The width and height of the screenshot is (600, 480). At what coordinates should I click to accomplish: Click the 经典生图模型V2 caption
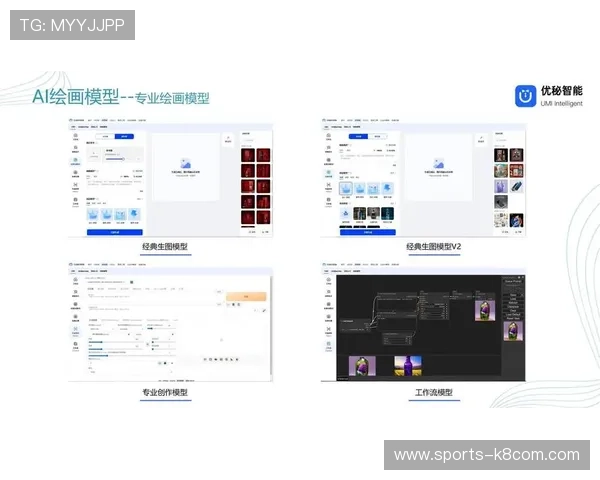434,247
